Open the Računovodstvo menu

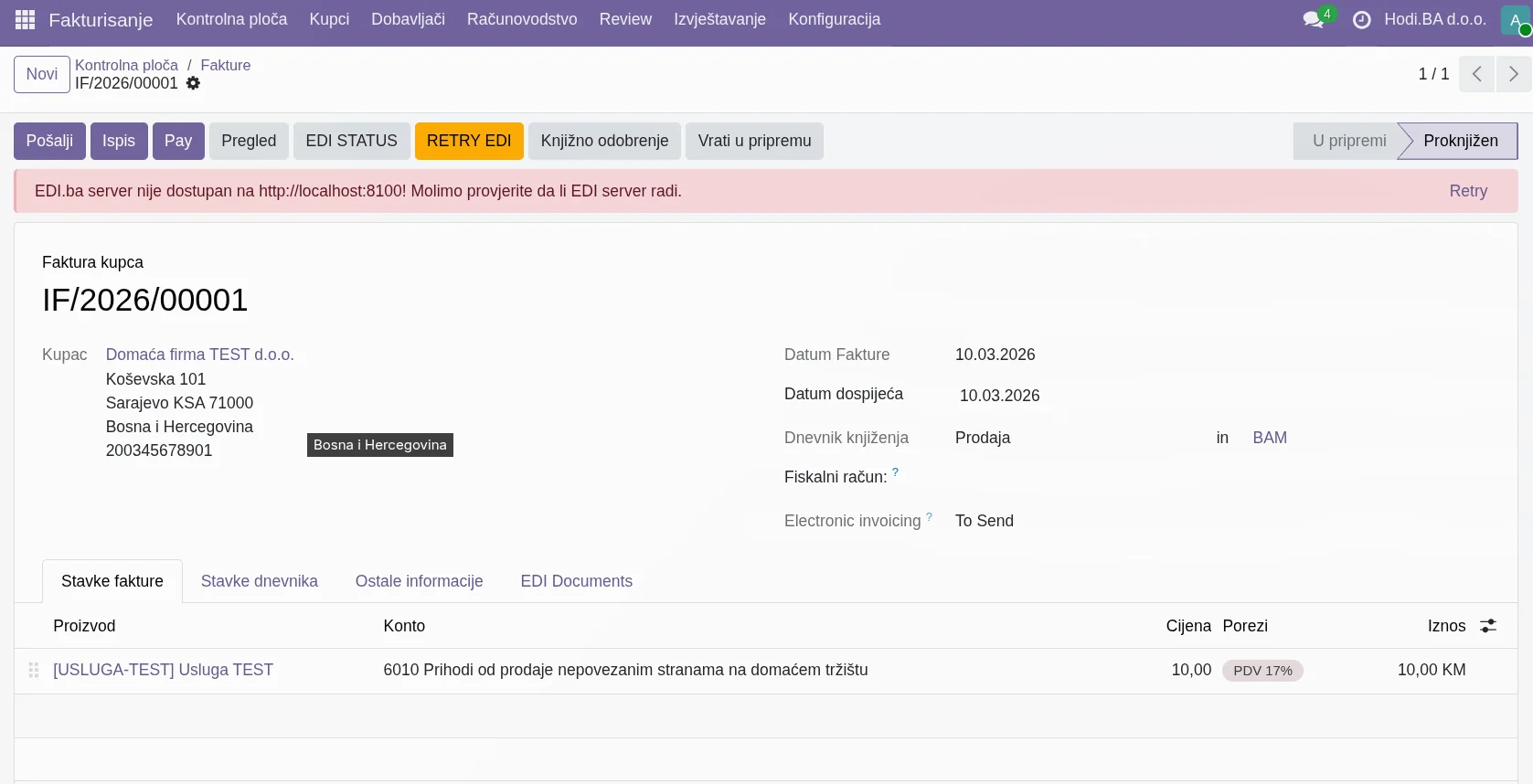[x=522, y=19]
